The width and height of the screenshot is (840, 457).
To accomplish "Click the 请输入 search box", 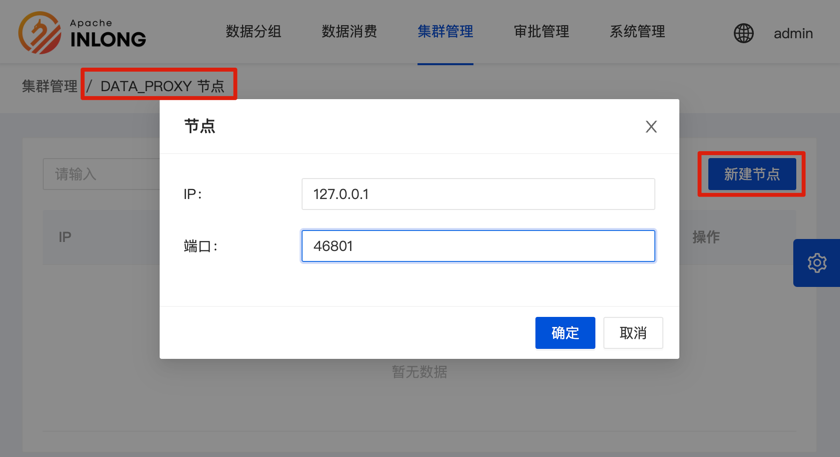I will 100,174.
